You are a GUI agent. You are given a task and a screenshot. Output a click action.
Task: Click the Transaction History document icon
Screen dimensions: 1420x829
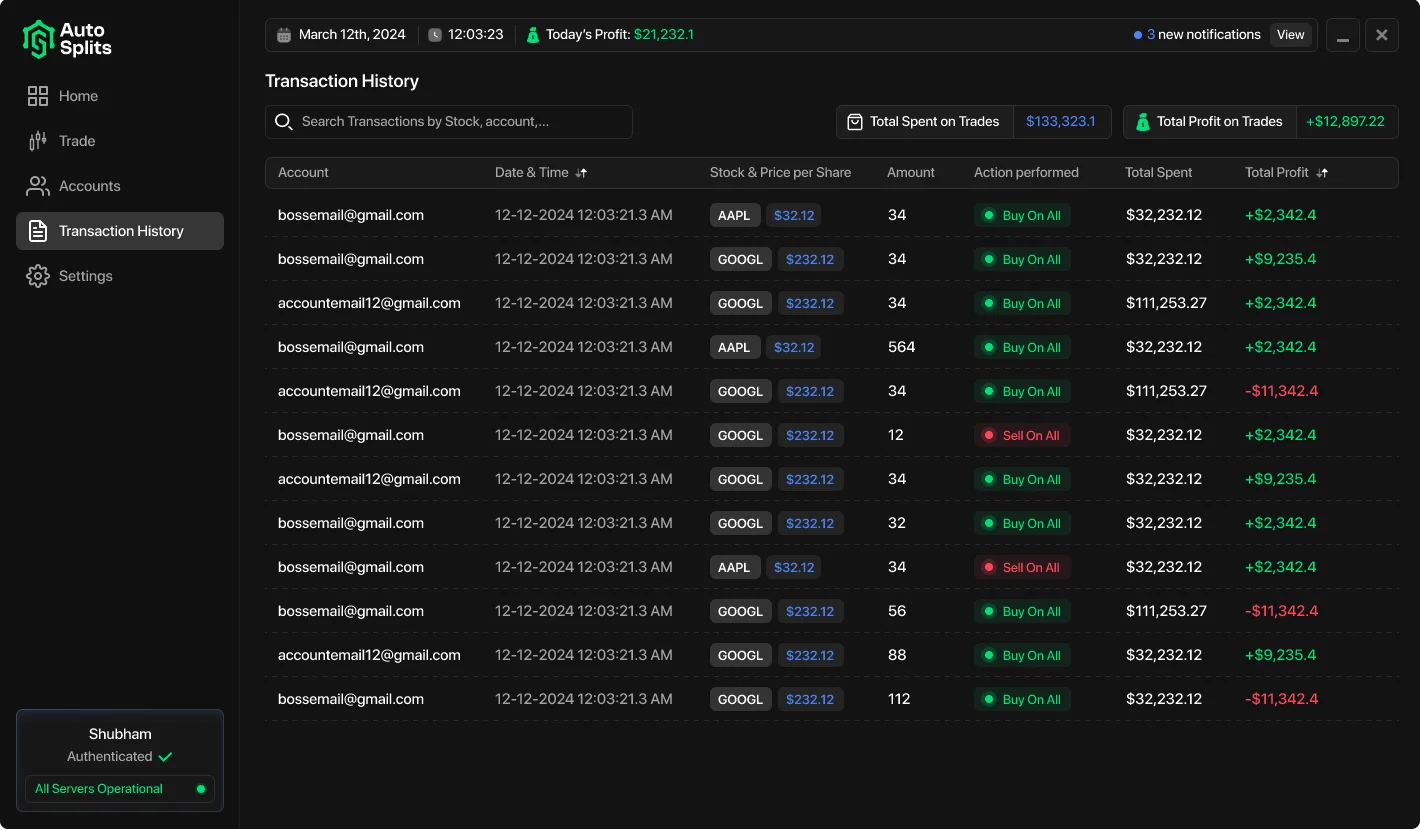click(x=38, y=231)
